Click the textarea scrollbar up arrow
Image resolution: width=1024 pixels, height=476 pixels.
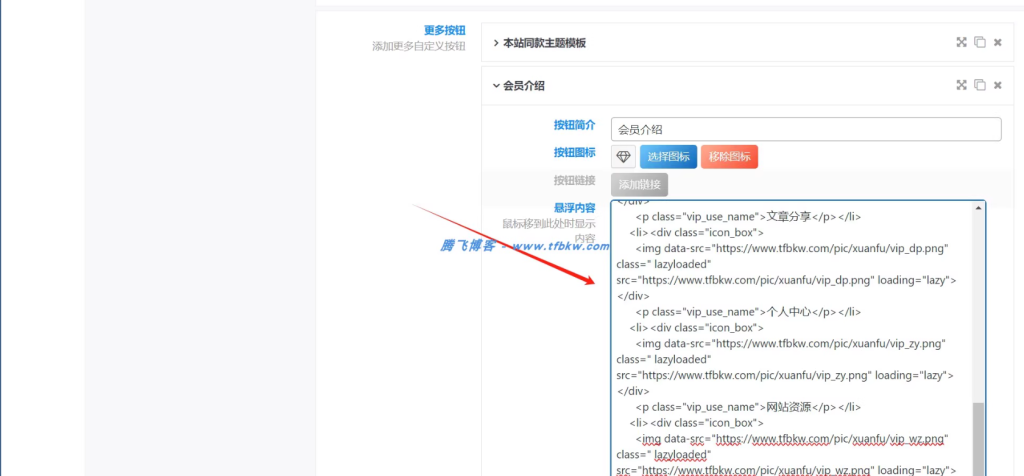point(979,208)
